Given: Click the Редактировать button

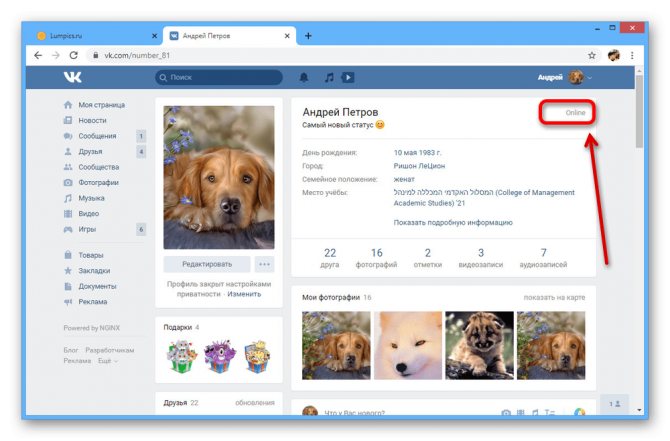Looking at the screenshot, I should [207, 264].
